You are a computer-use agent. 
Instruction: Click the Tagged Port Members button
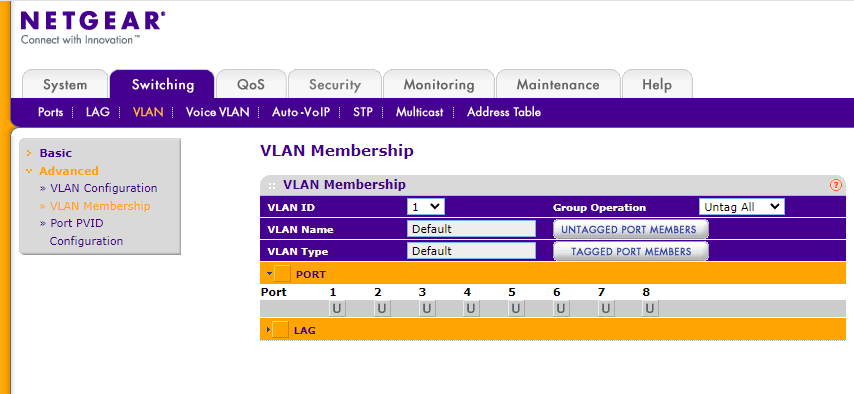631,251
